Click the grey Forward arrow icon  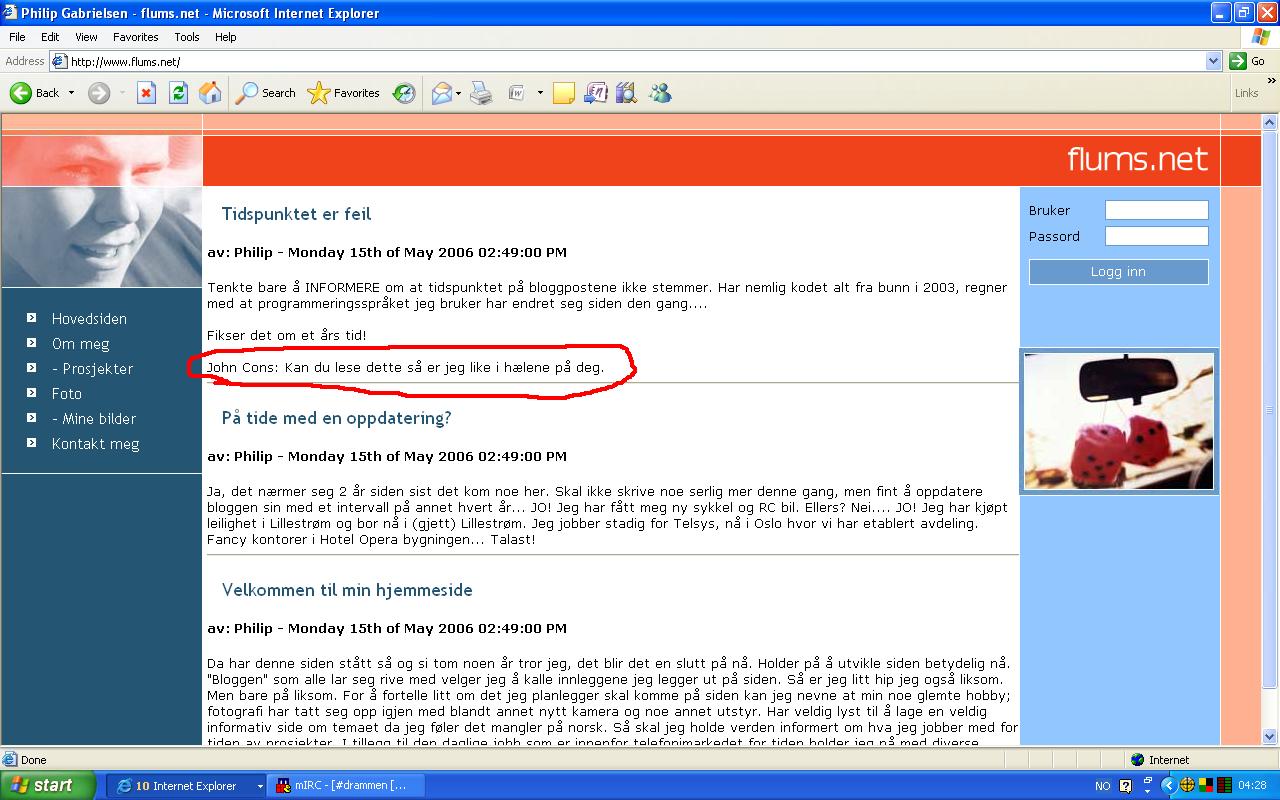[98, 93]
